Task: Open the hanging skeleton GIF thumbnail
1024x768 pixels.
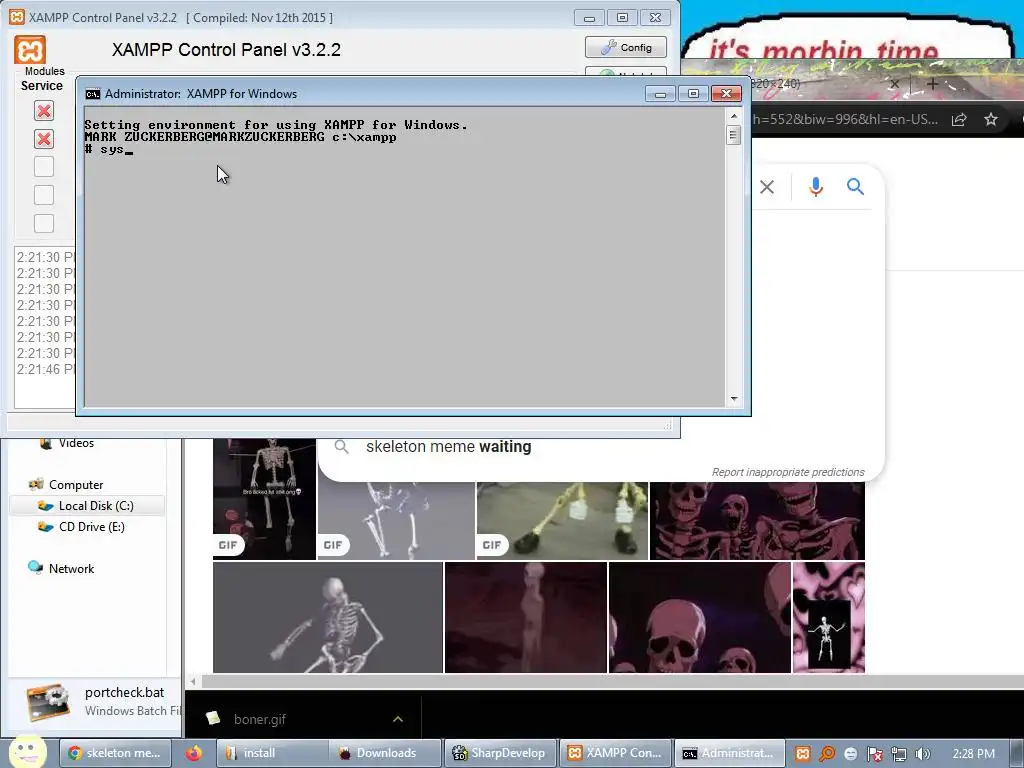Action: click(264, 499)
